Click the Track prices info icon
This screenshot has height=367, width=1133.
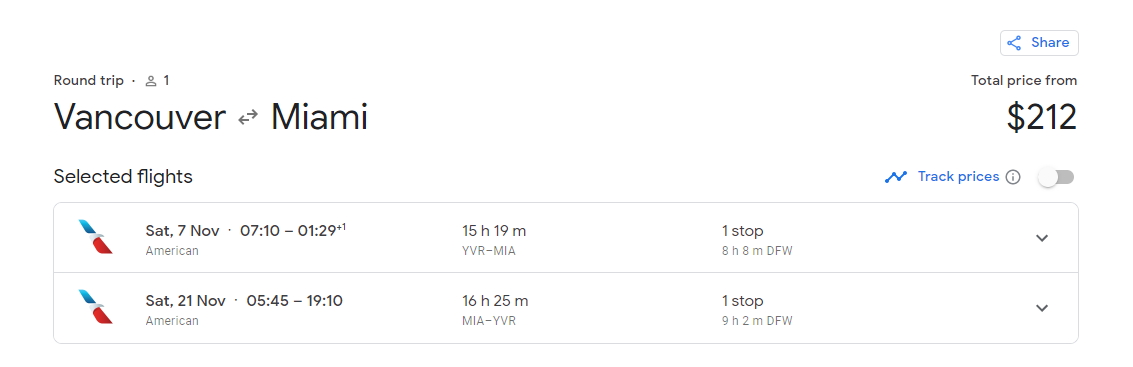point(1013,177)
